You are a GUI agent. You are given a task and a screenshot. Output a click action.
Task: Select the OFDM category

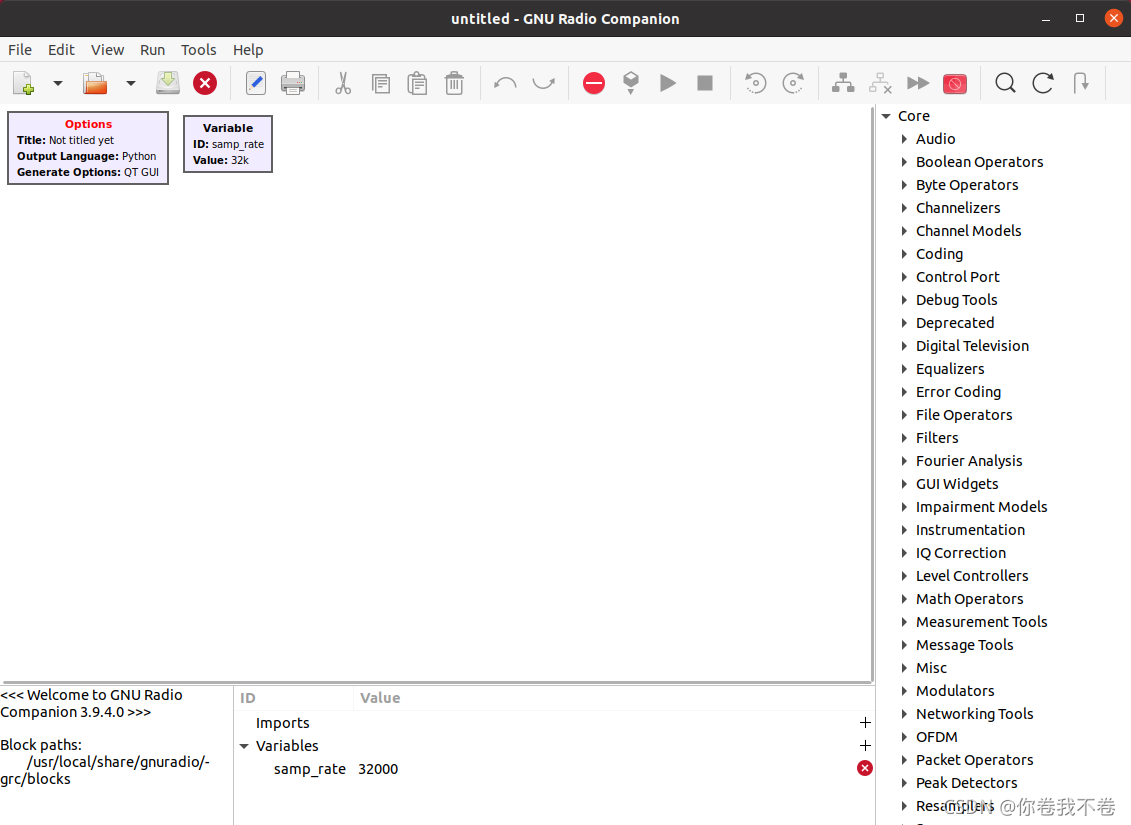click(936, 737)
